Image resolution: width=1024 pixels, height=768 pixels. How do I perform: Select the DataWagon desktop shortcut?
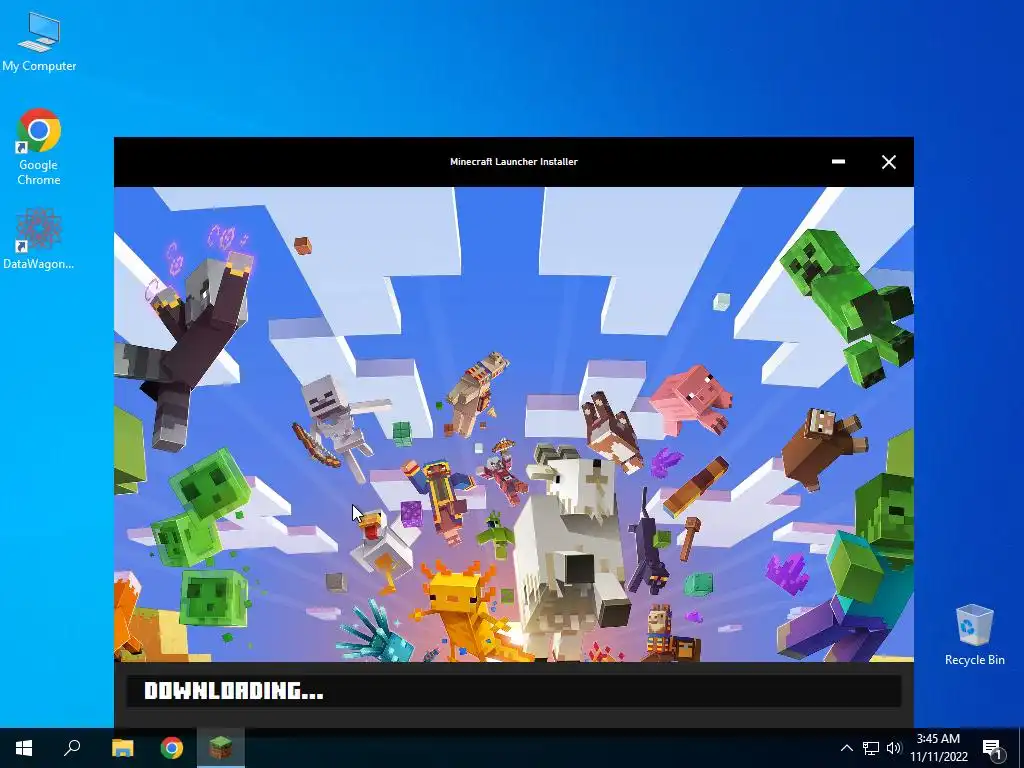point(39,238)
